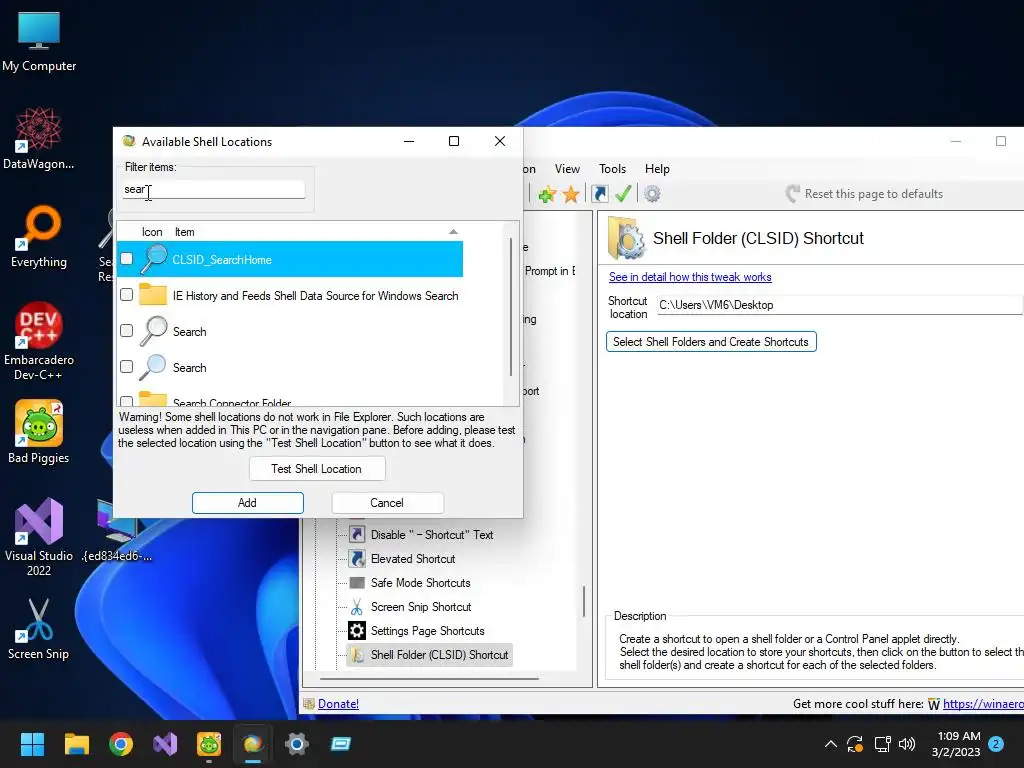Click the Test Shell Location button
Viewport: 1024px width, 768px height.
317,469
